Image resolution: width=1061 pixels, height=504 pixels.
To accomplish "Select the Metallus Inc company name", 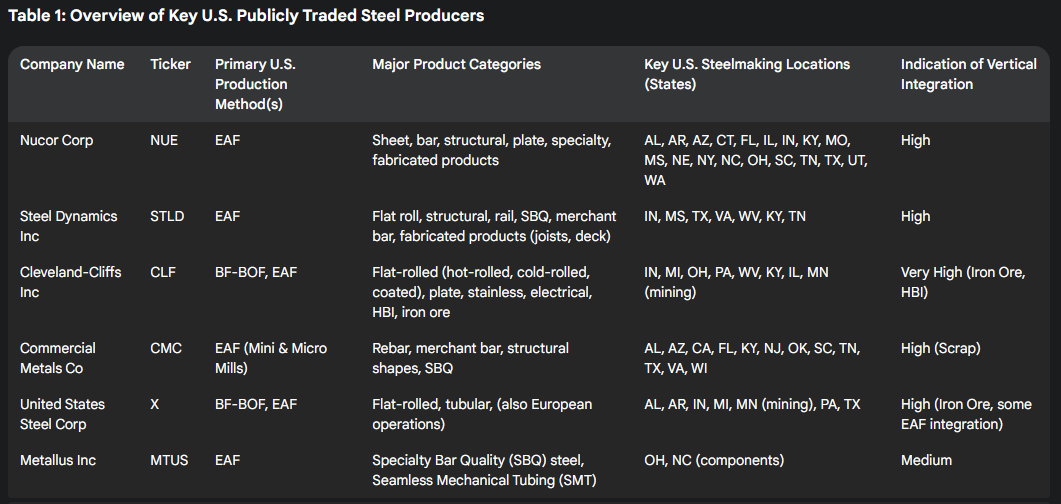I will point(58,460).
